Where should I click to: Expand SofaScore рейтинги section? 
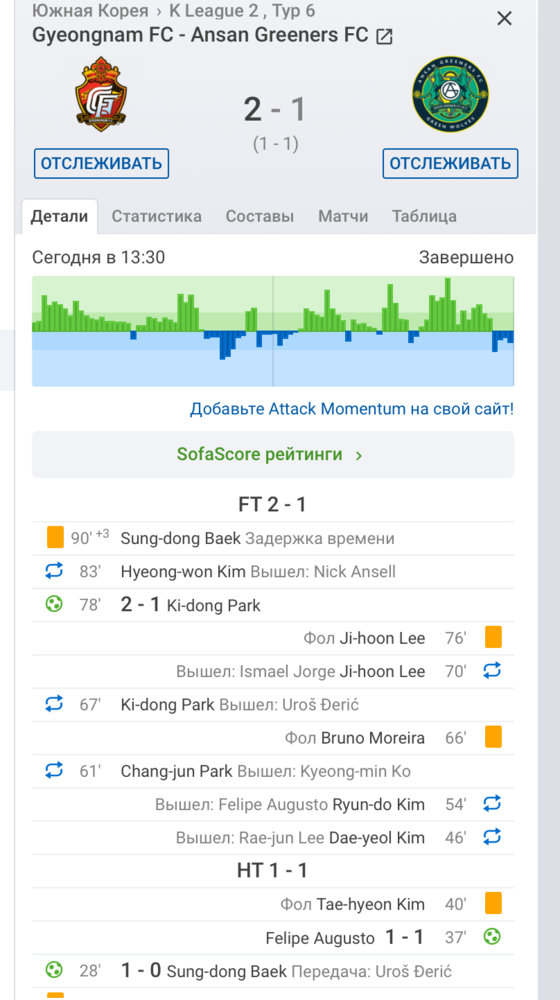point(273,455)
